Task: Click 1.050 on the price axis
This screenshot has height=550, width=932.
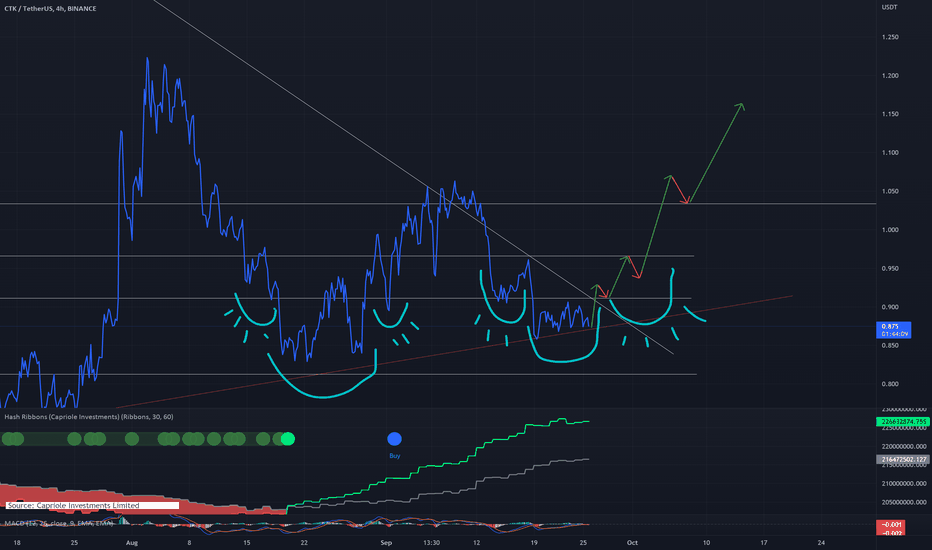Action: [890, 191]
